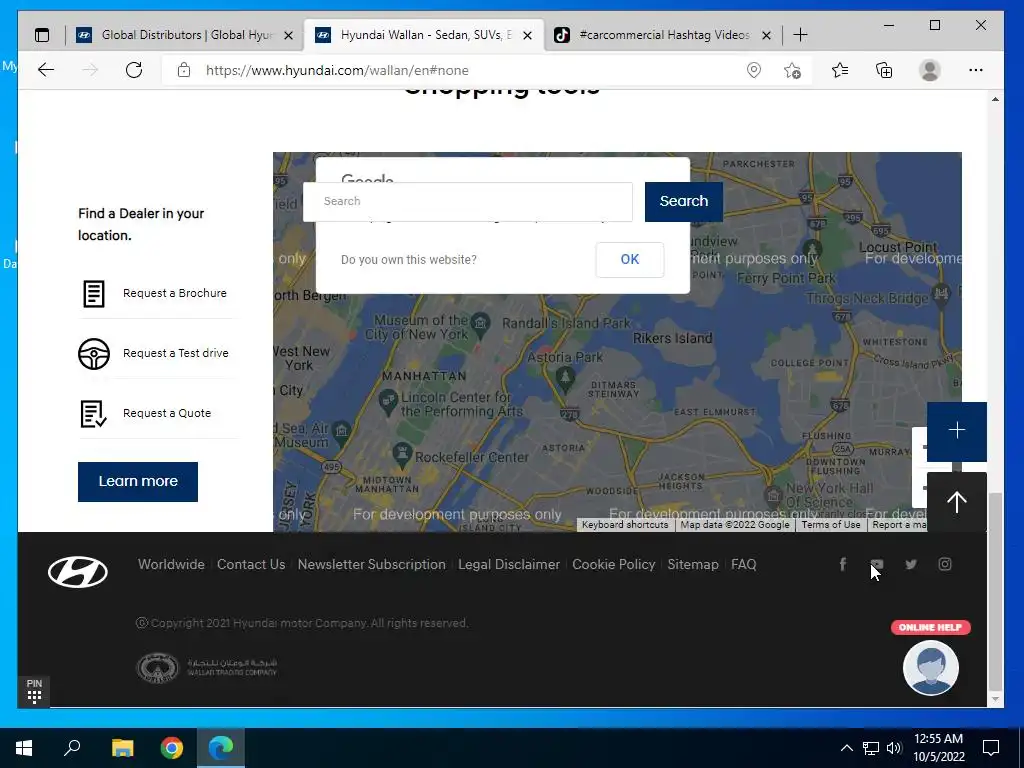Click the Do you own this website link
This screenshot has width=1024, height=768.
tap(409, 259)
